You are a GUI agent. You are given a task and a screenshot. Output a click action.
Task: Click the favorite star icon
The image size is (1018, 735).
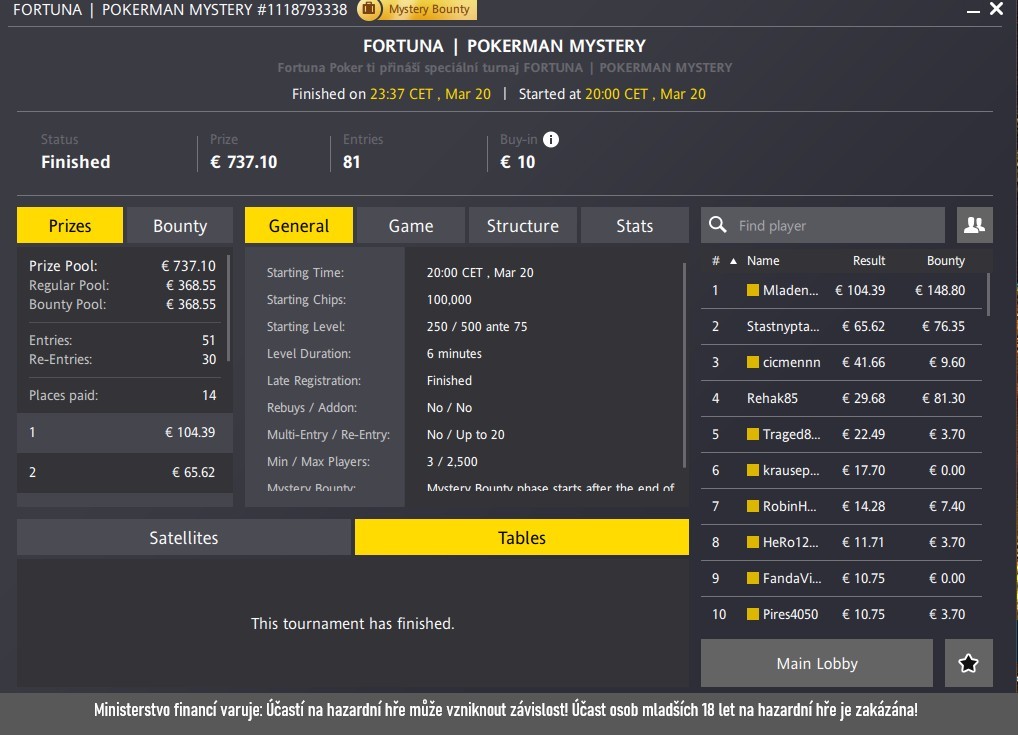968,663
